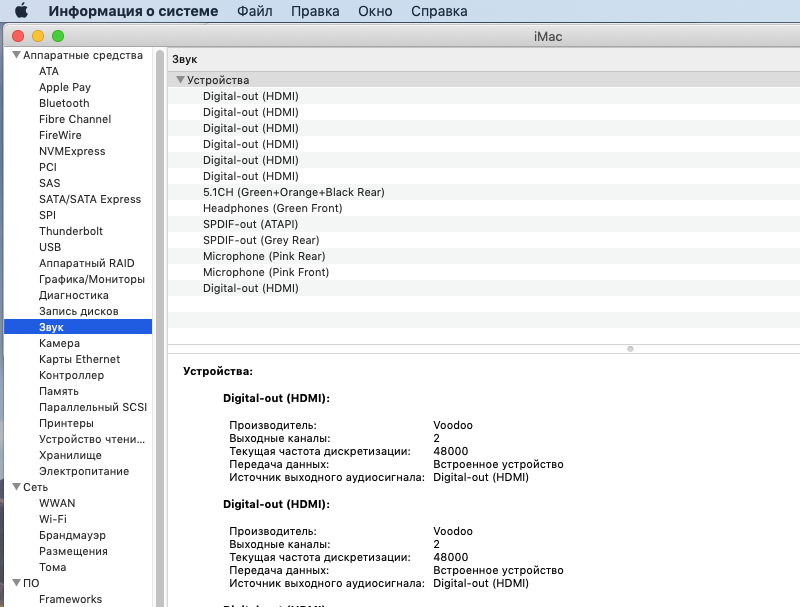This screenshot has height=607, width=800.
Task: Open the Файл menu
Action: tap(254, 11)
